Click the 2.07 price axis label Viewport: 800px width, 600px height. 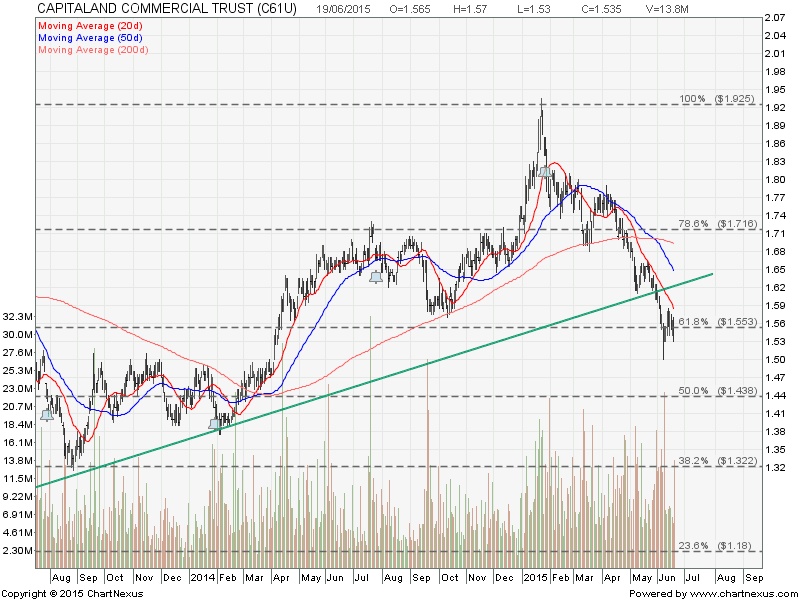(x=774, y=18)
